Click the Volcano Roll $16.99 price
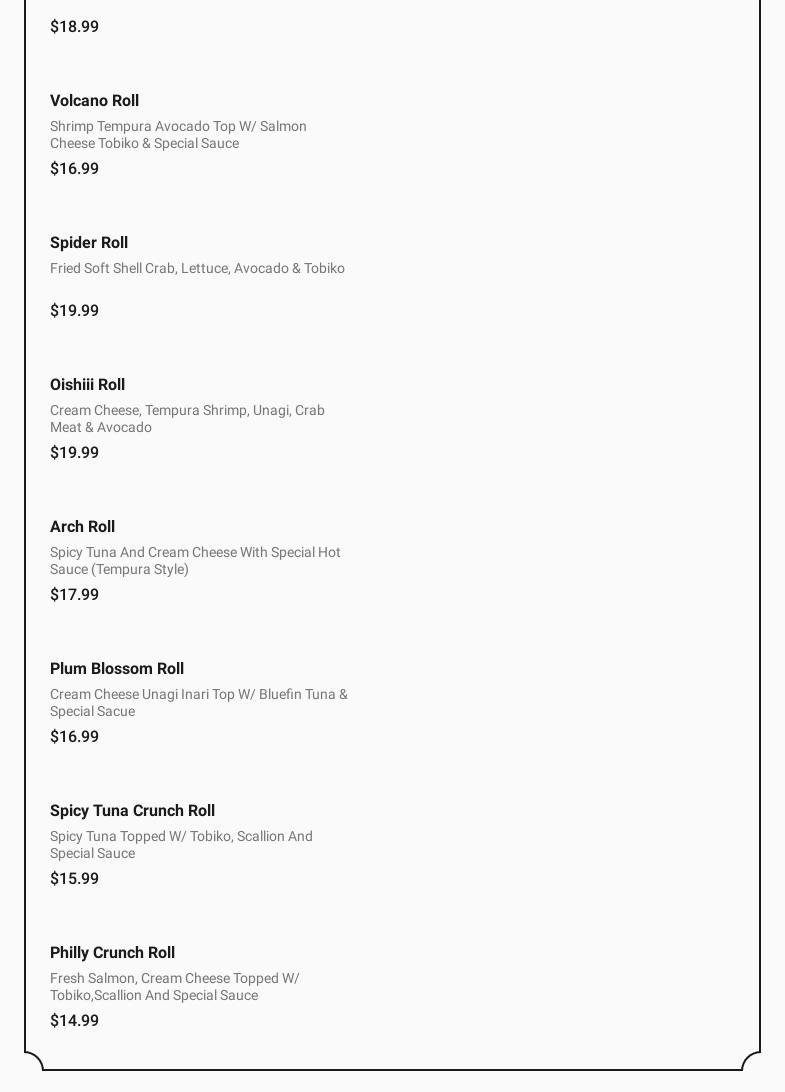 coord(74,169)
